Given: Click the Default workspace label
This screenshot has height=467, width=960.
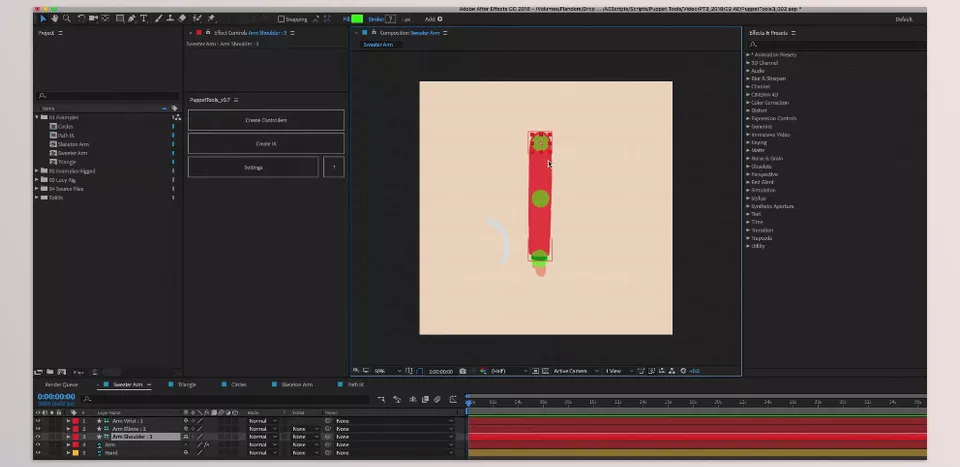Looking at the screenshot, I should pyautogui.click(x=904, y=19).
